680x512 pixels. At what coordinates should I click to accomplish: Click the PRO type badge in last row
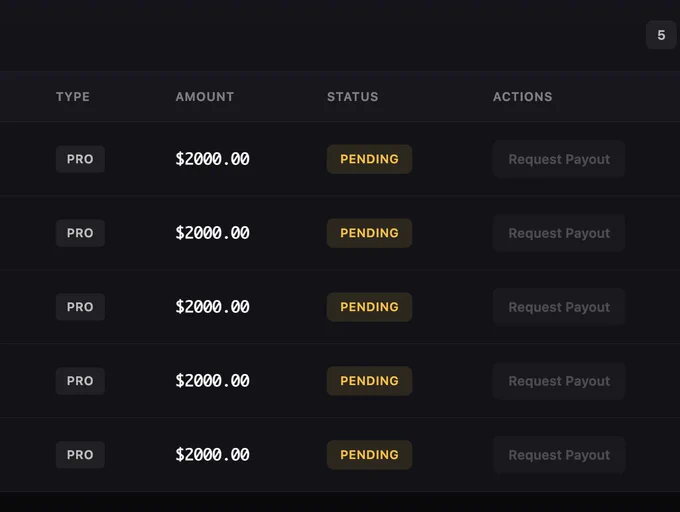[x=80, y=455]
